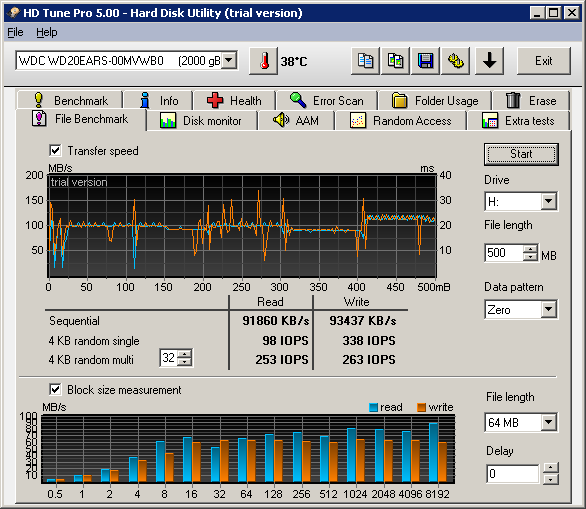Click the 253 IOPS read value

282,360
